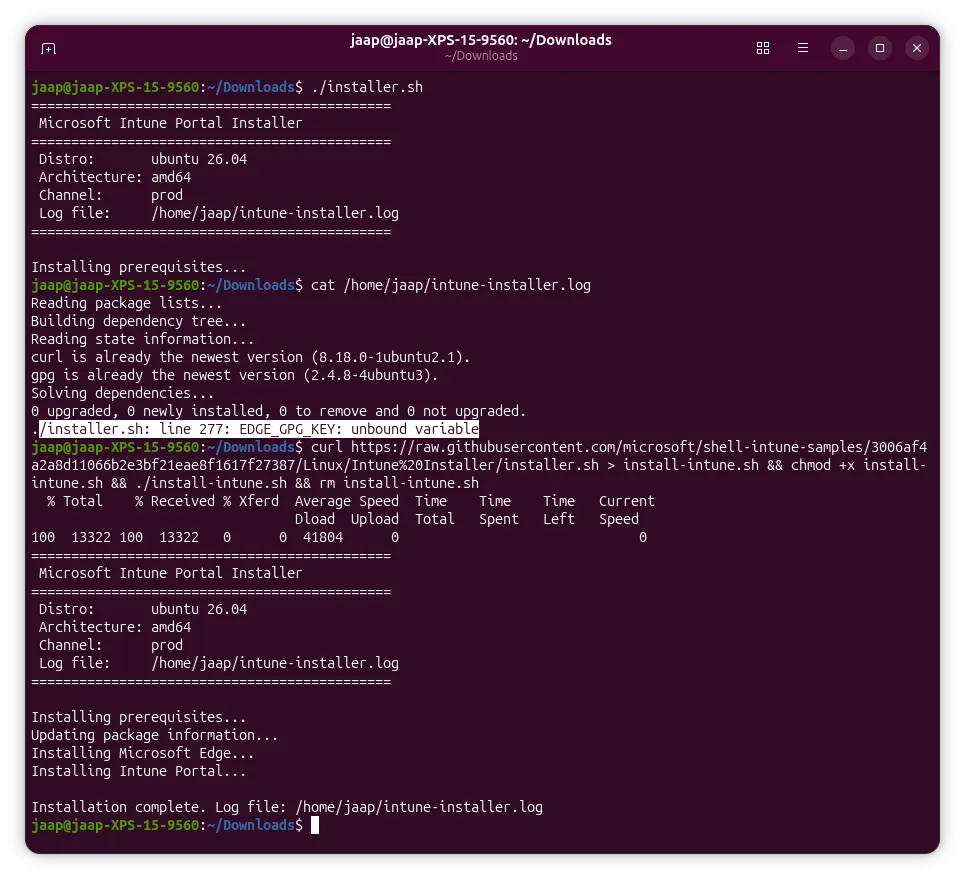Click '% Received' curl column header
This screenshot has width=965, height=879.
pyautogui.click(x=175, y=501)
